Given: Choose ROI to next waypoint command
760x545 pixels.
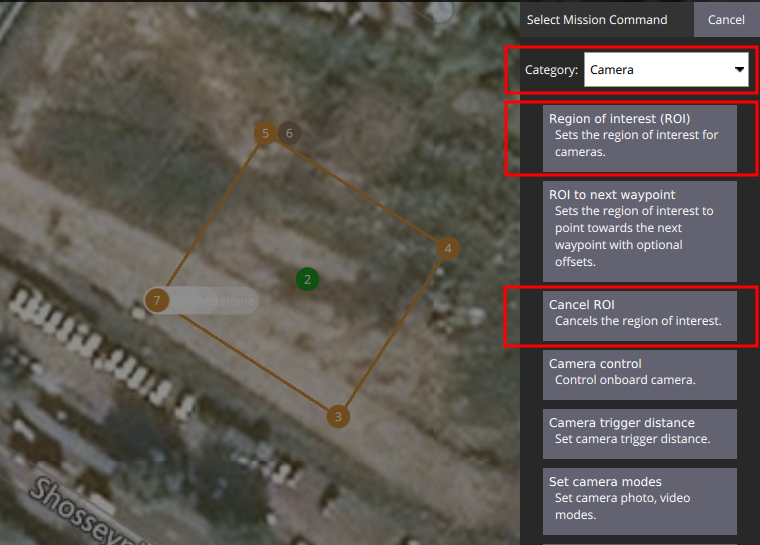Looking at the screenshot, I should pos(640,231).
